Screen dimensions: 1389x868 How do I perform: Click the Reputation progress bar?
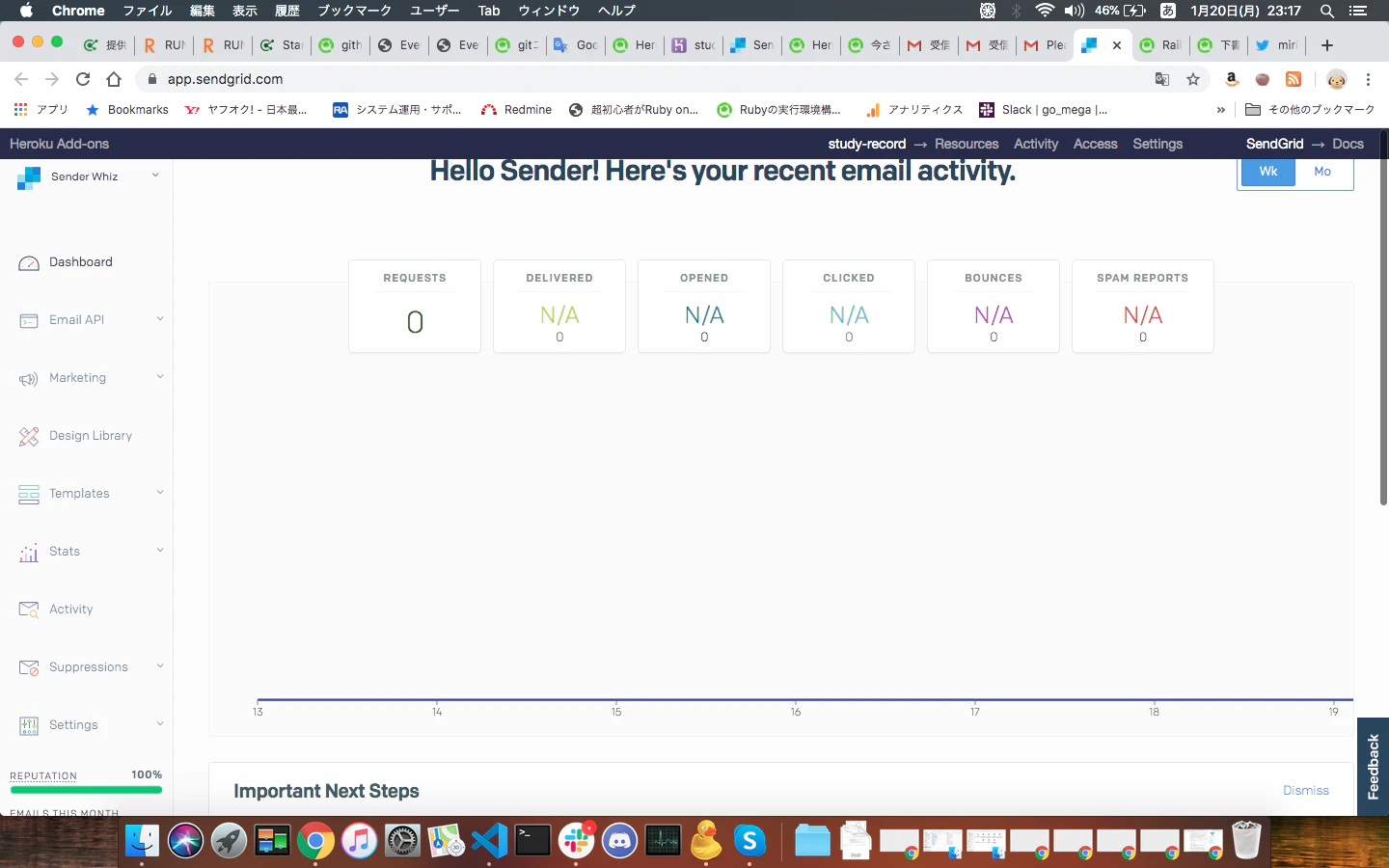pyautogui.click(x=86, y=790)
